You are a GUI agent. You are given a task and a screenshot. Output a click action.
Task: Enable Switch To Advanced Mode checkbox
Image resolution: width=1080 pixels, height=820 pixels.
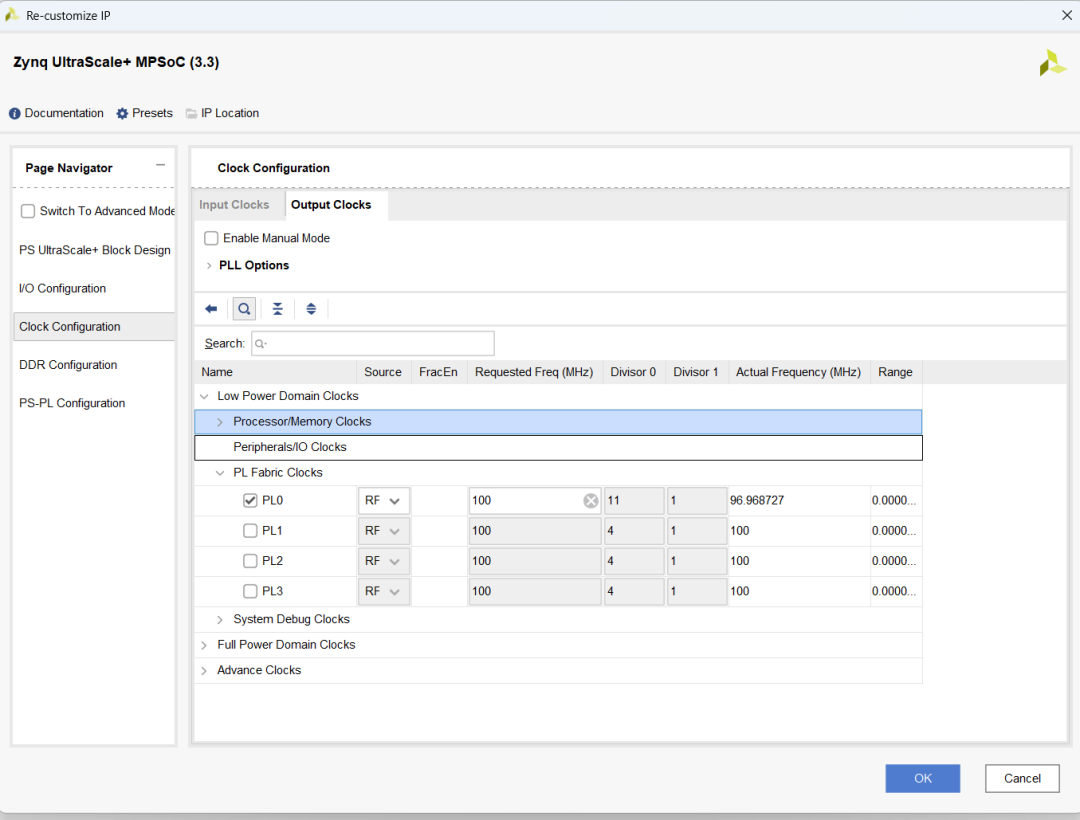click(28, 211)
